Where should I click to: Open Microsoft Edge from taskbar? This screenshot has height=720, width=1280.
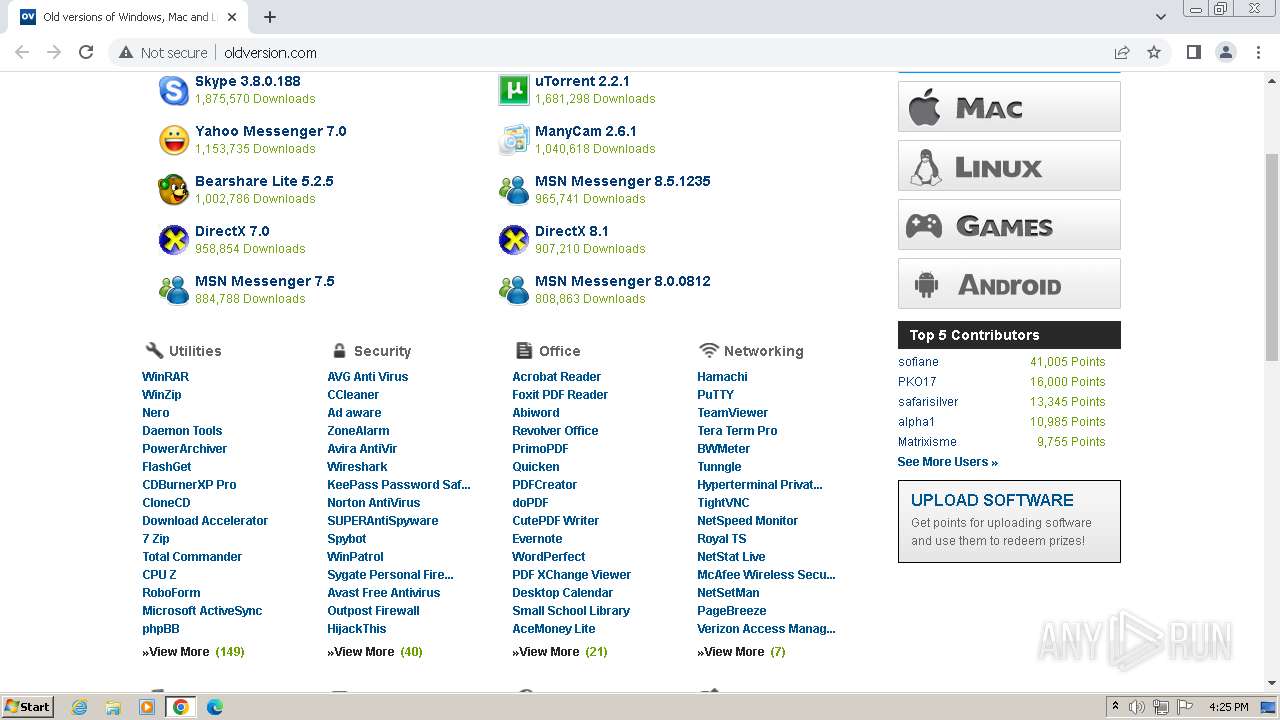214,707
